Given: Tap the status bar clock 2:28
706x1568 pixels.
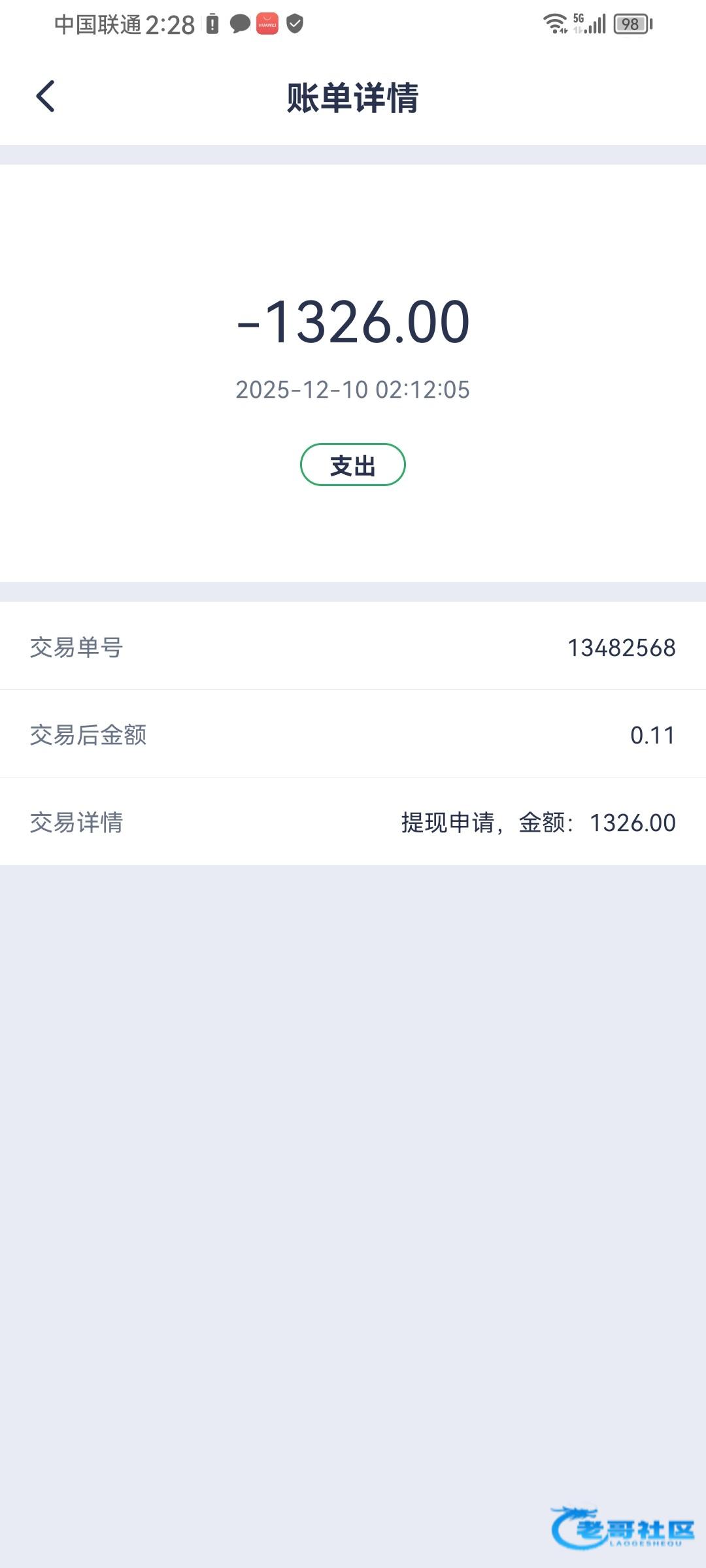Looking at the screenshot, I should (x=170, y=25).
